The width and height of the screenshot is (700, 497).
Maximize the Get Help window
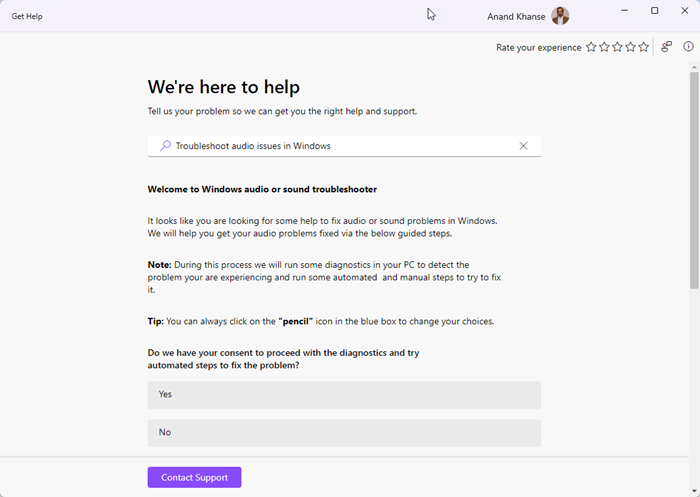click(655, 11)
